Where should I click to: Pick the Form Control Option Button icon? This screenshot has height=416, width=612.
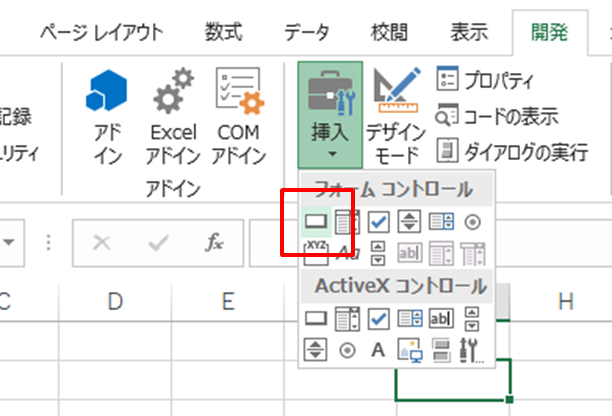(x=473, y=222)
